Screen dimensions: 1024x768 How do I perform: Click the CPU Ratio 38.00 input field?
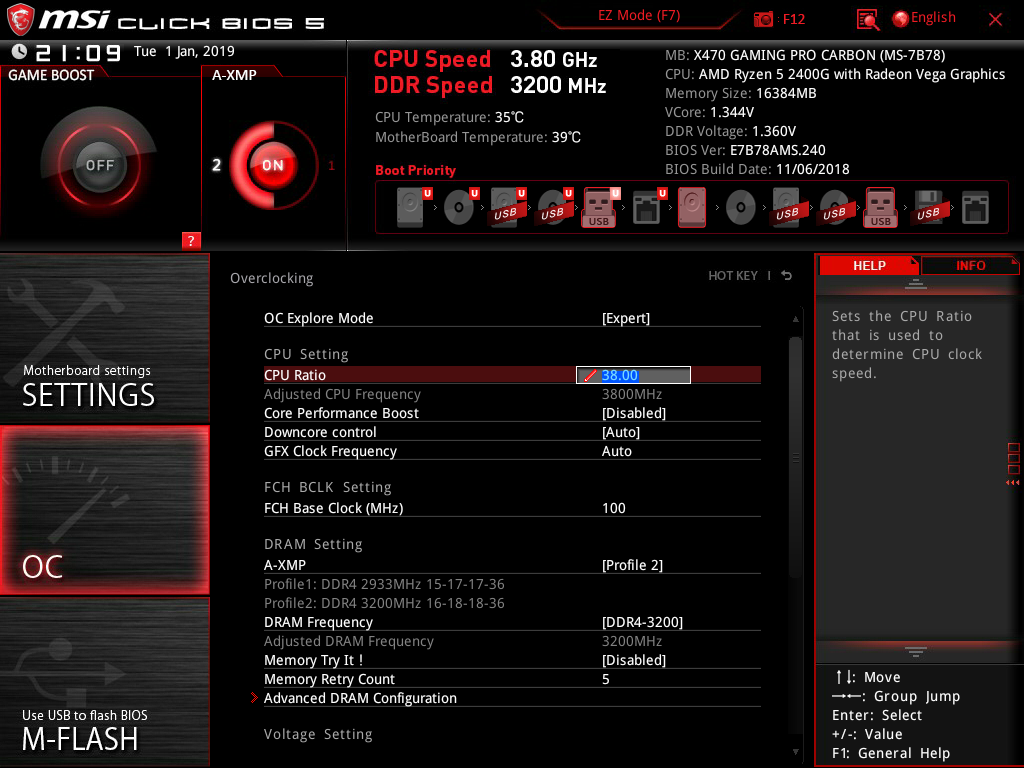pyautogui.click(x=633, y=375)
